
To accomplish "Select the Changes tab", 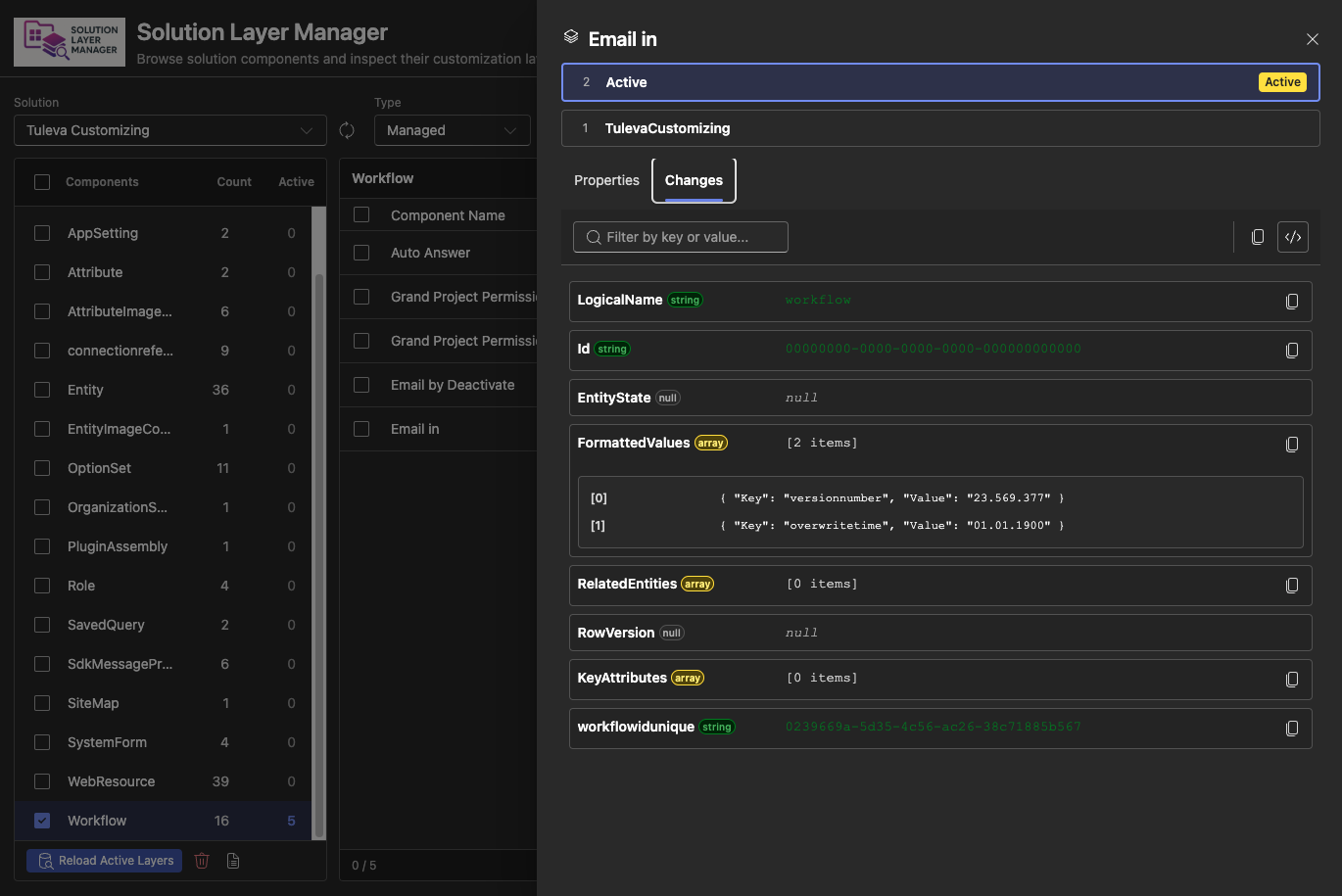I will click(x=694, y=180).
